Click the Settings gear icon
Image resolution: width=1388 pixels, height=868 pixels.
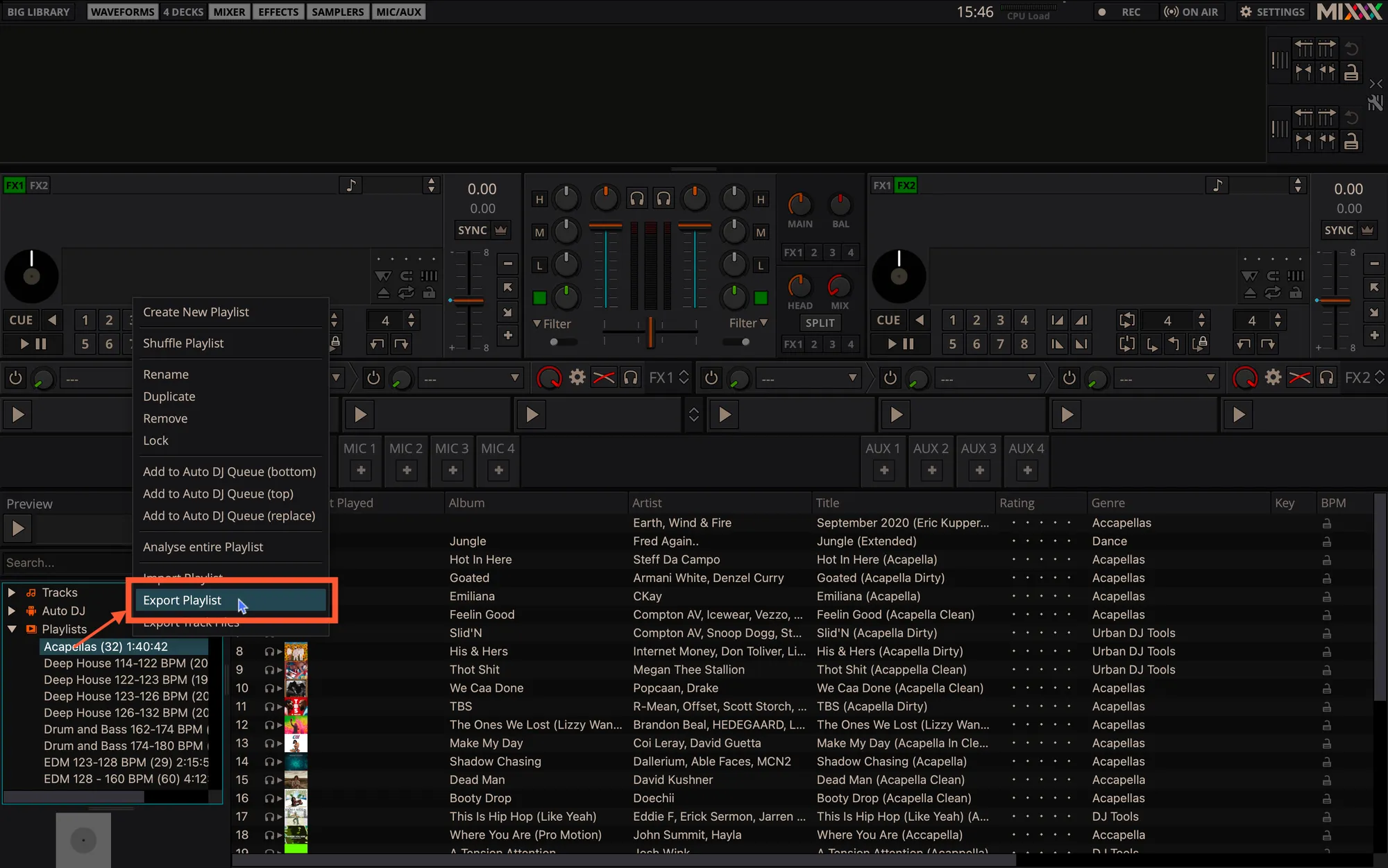point(1246,12)
